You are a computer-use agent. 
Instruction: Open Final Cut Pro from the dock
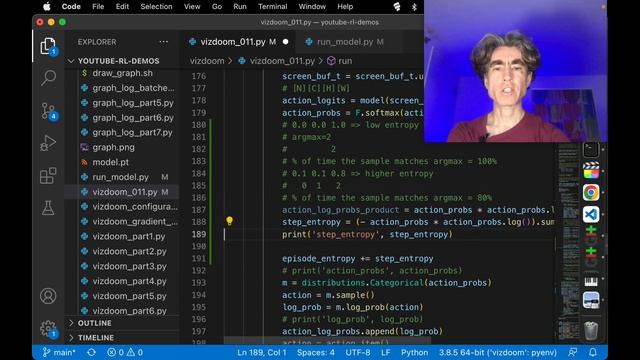point(591,171)
